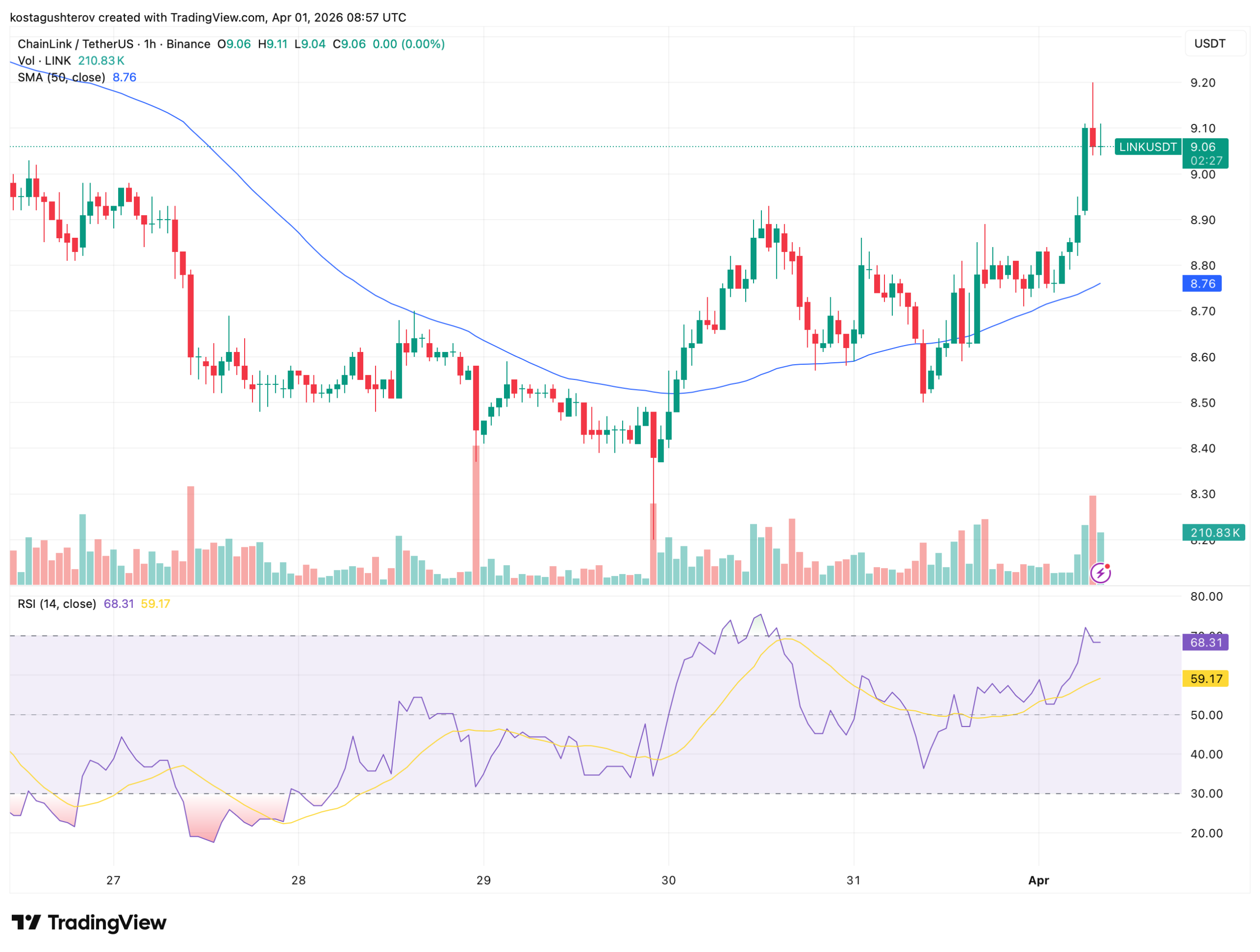
Task: Click the 9.20 level on price scale
Action: coord(1202,83)
